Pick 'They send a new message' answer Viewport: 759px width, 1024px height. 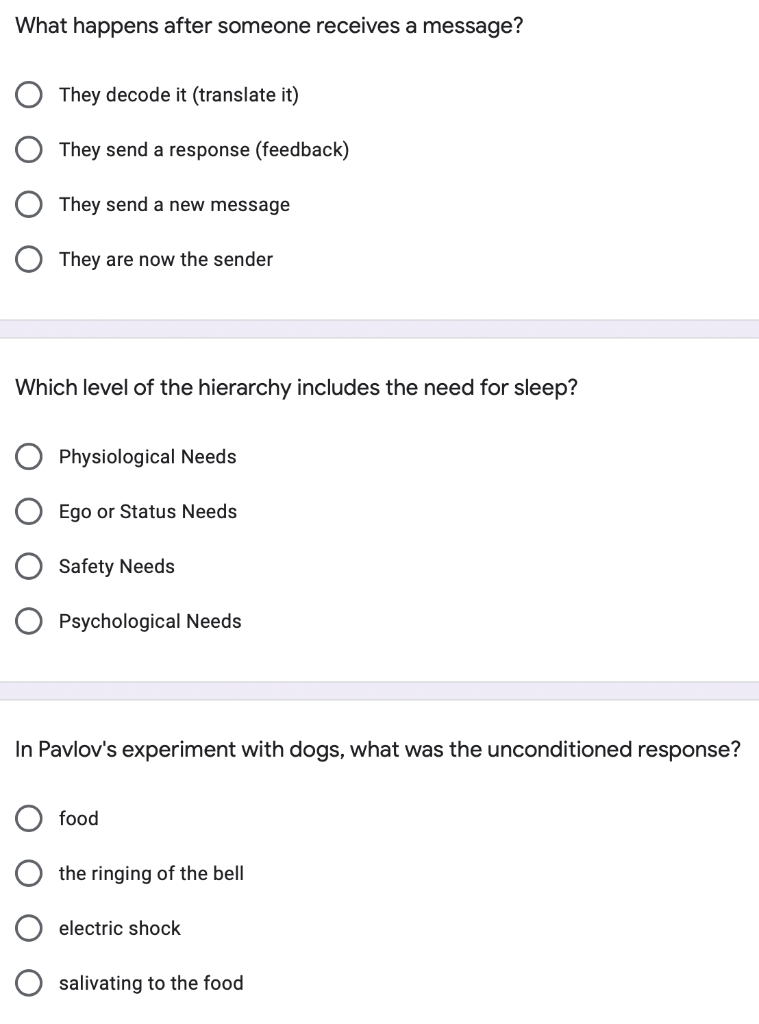tap(29, 205)
